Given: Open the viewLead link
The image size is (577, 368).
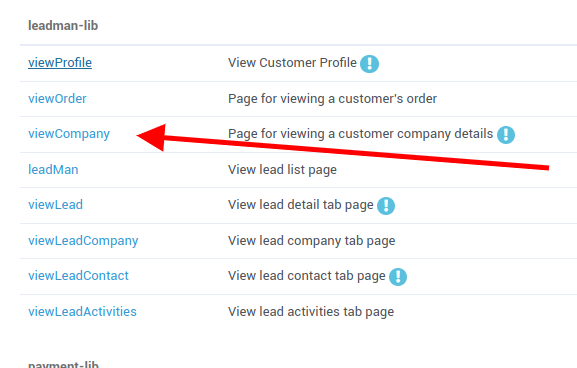Looking at the screenshot, I should click(55, 205).
